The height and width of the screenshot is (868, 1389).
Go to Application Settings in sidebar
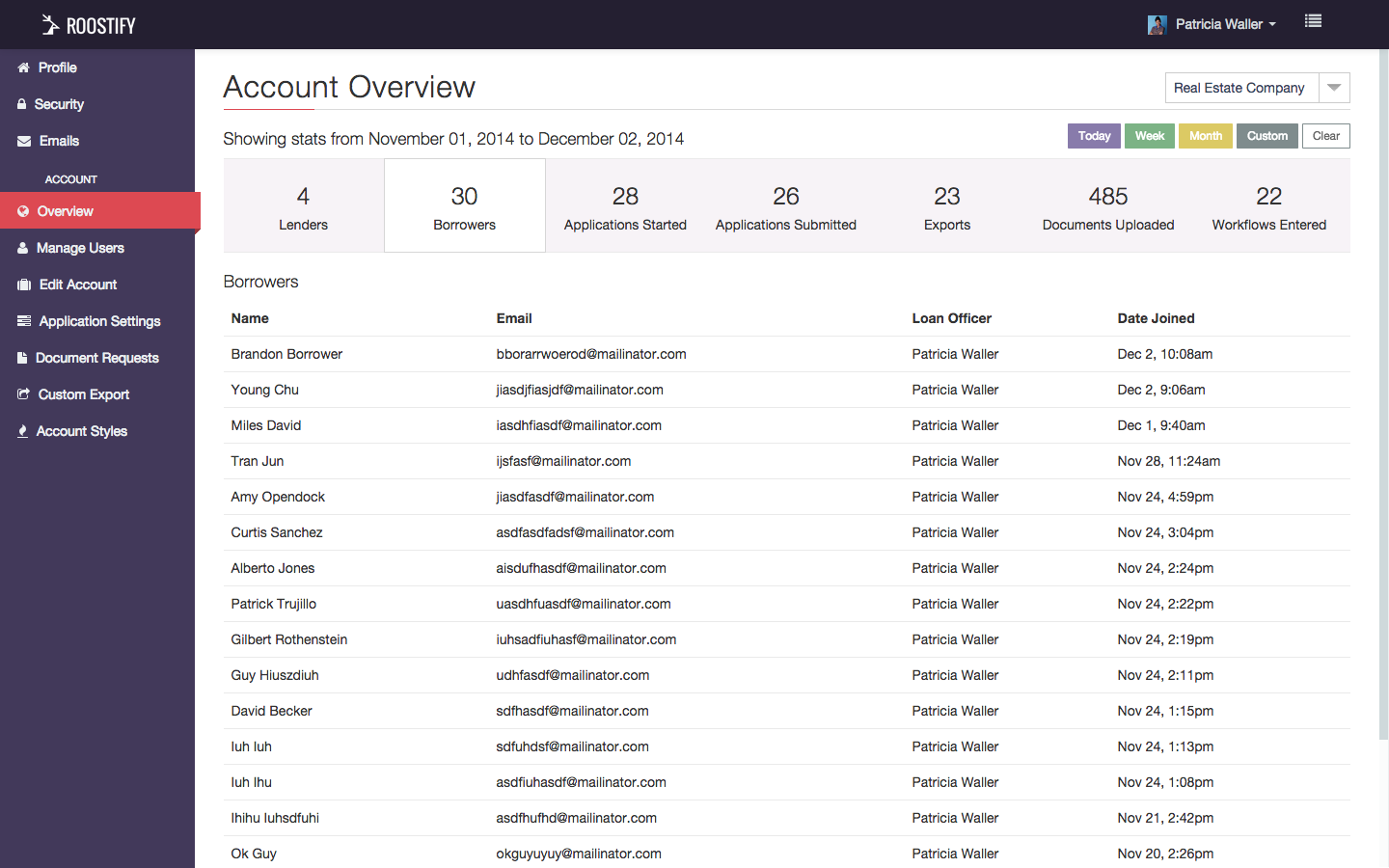pyautogui.click(x=21, y=321)
